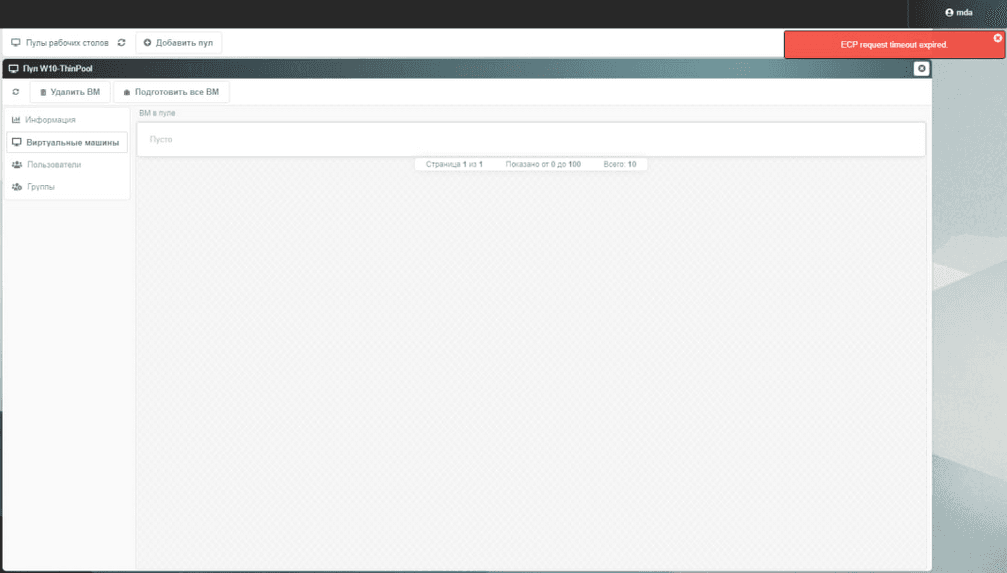Click the Всего: 10 total counter
The width and height of the screenshot is (1007, 573).
coord(620,164)
